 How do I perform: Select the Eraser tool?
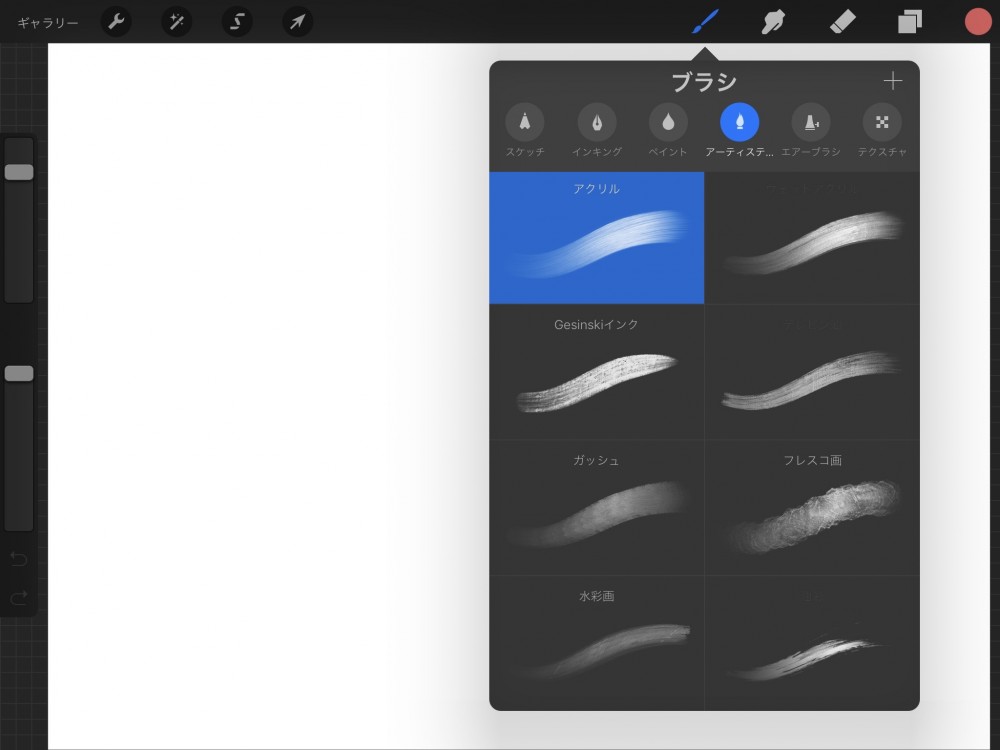(x=841, y=21)
